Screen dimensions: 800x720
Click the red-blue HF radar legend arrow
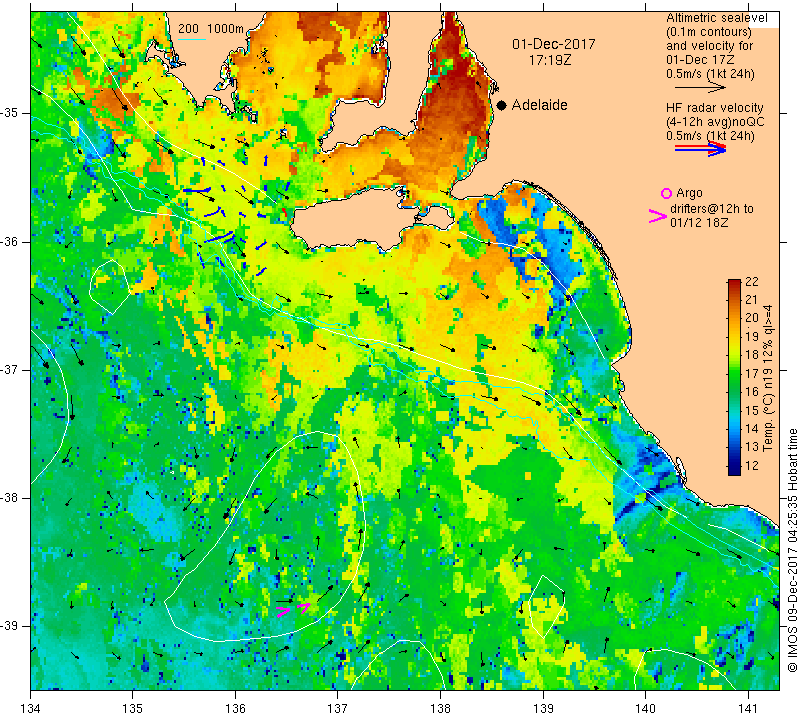[x=700, y=149]
